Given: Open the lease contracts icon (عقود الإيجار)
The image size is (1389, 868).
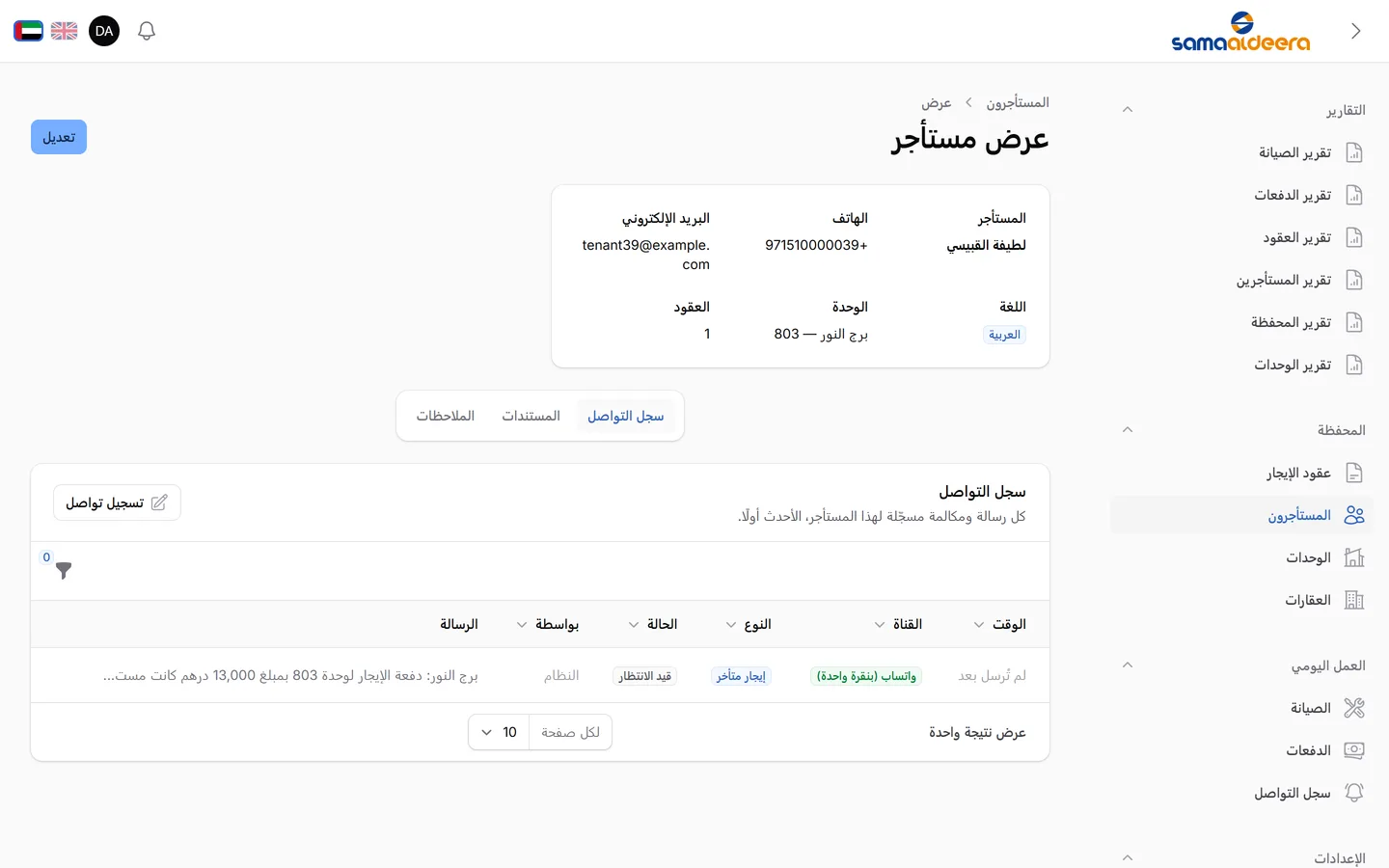Looking at the screenshot, I should click(1354, 473).
